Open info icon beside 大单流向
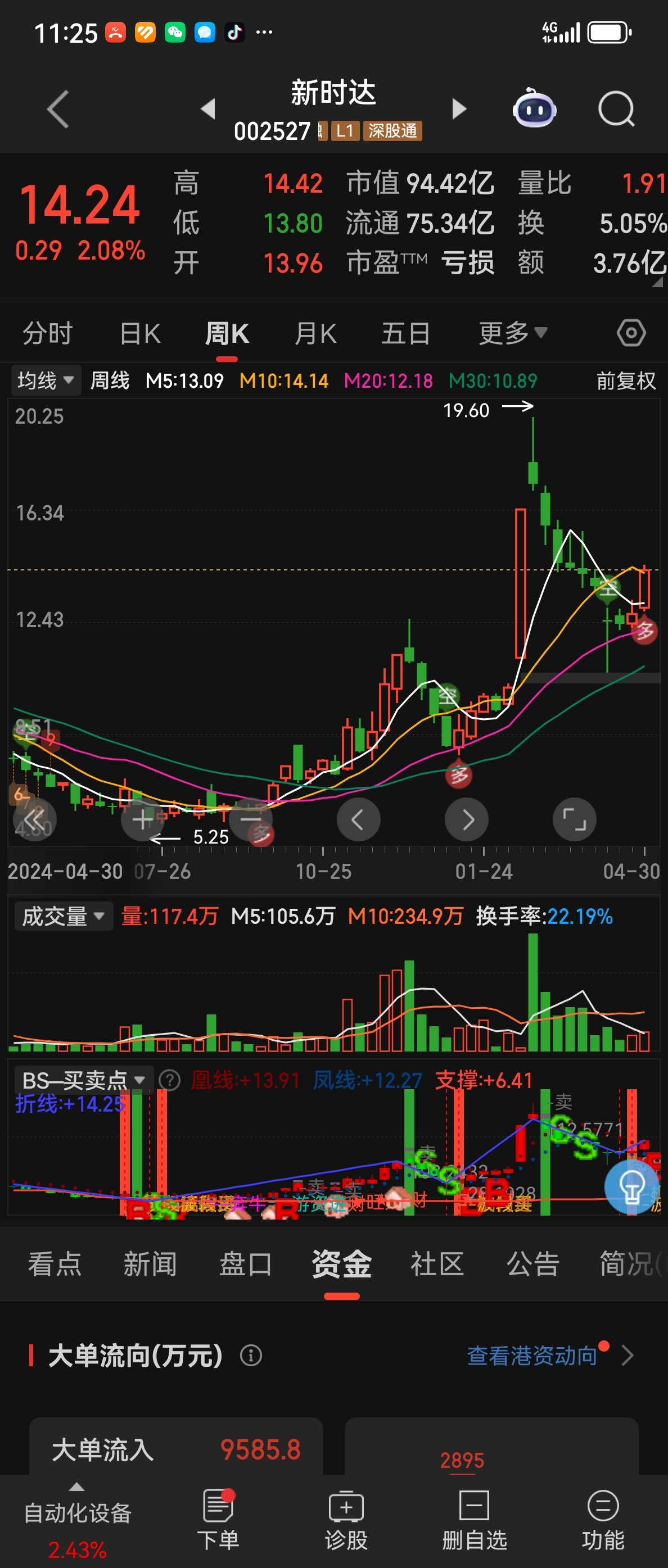Screen dimensions: 668x1568 251,1356
